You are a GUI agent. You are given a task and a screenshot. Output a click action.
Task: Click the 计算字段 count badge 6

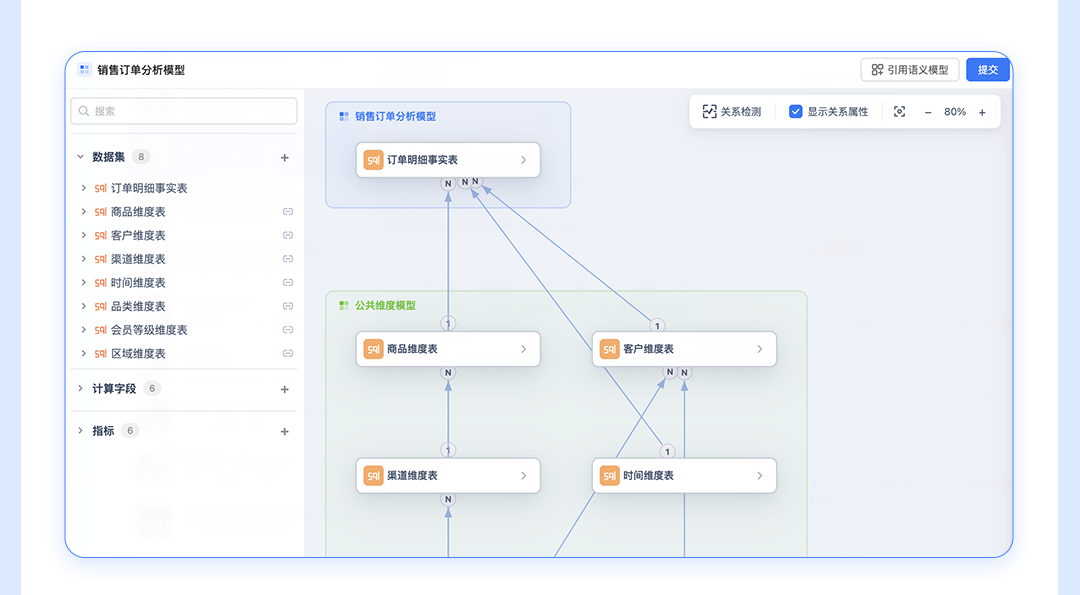(152, 388)
